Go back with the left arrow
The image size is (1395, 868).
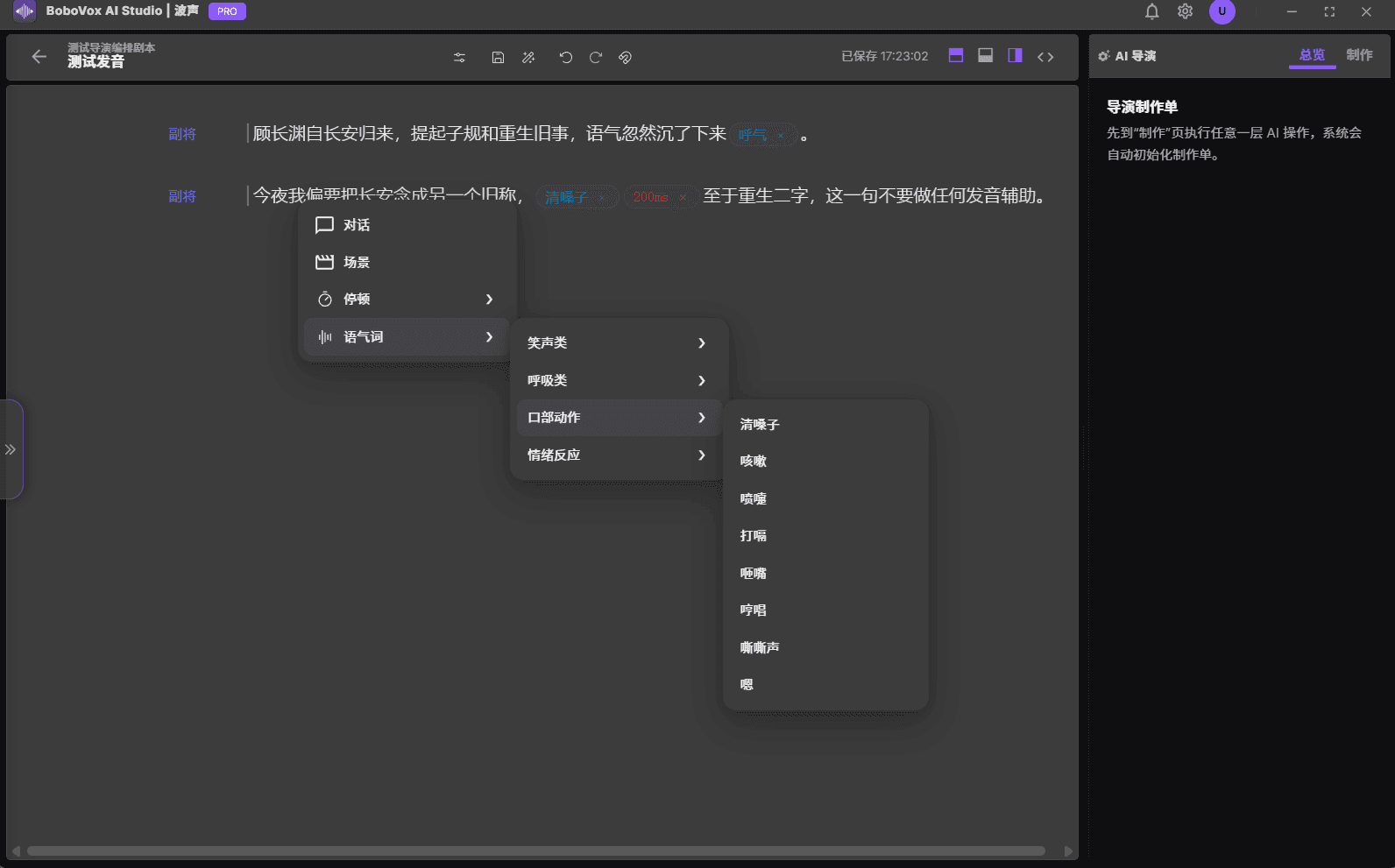click(39, 57)
